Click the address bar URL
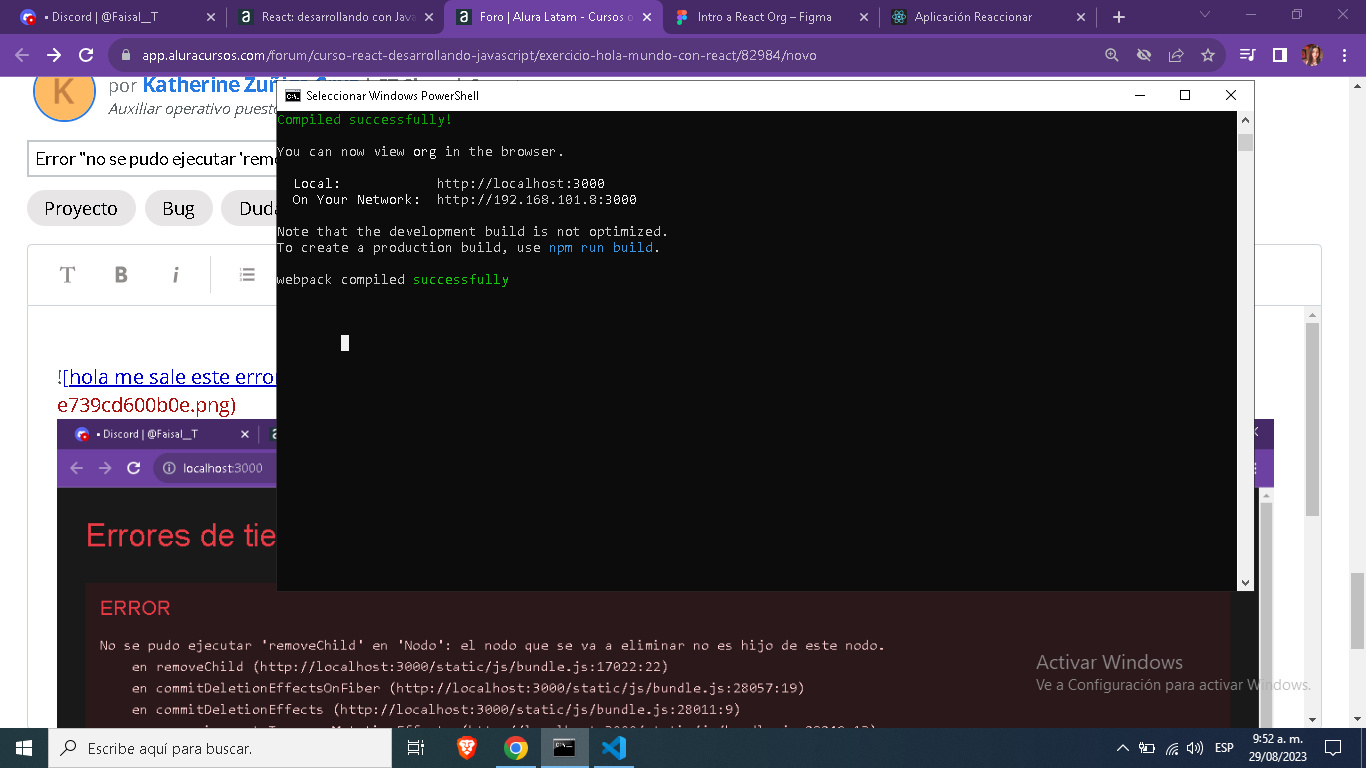 pyautogui.click(x=479, y=55)
